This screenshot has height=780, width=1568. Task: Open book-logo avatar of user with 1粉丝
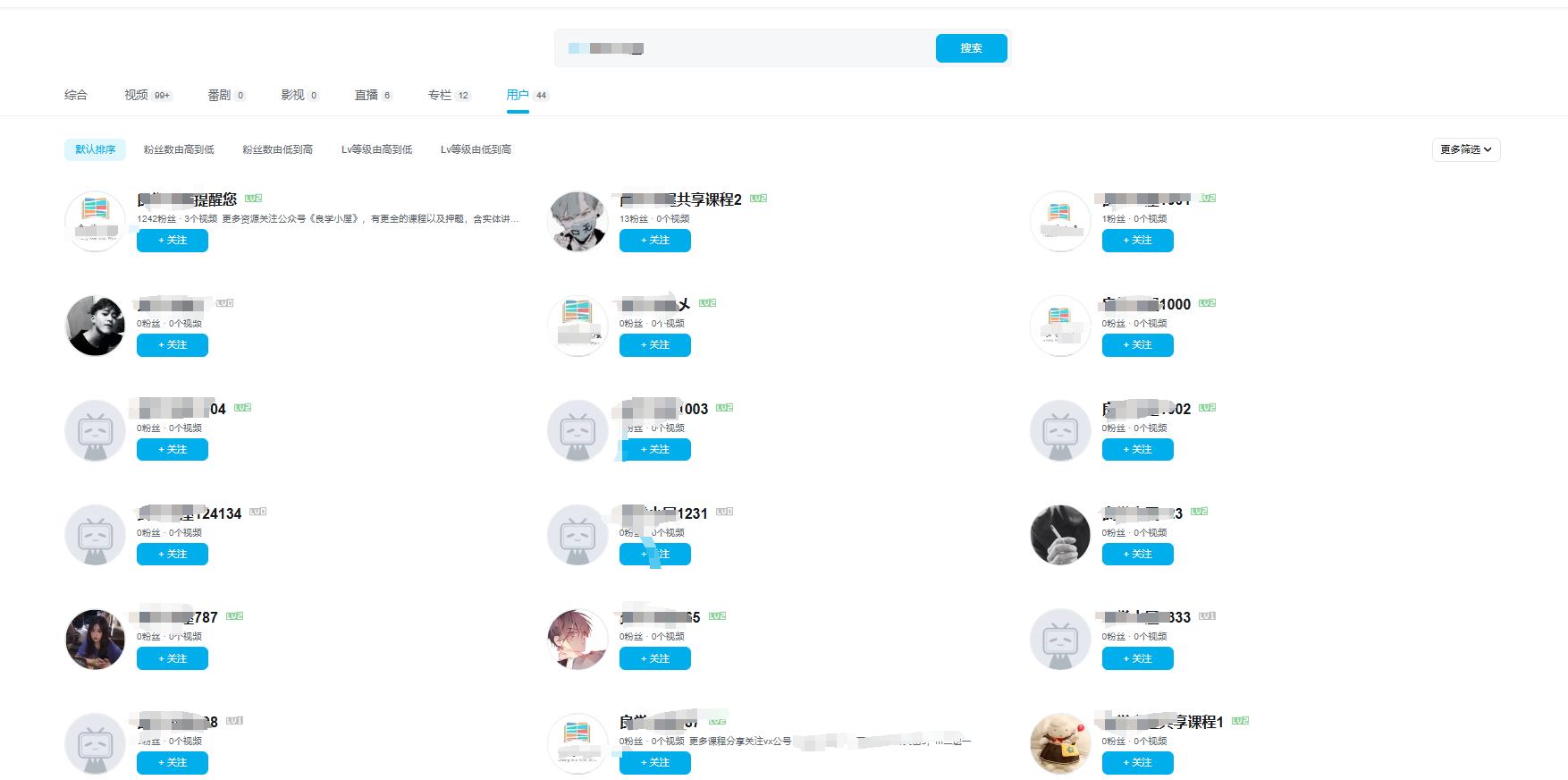coord(1060,221)
